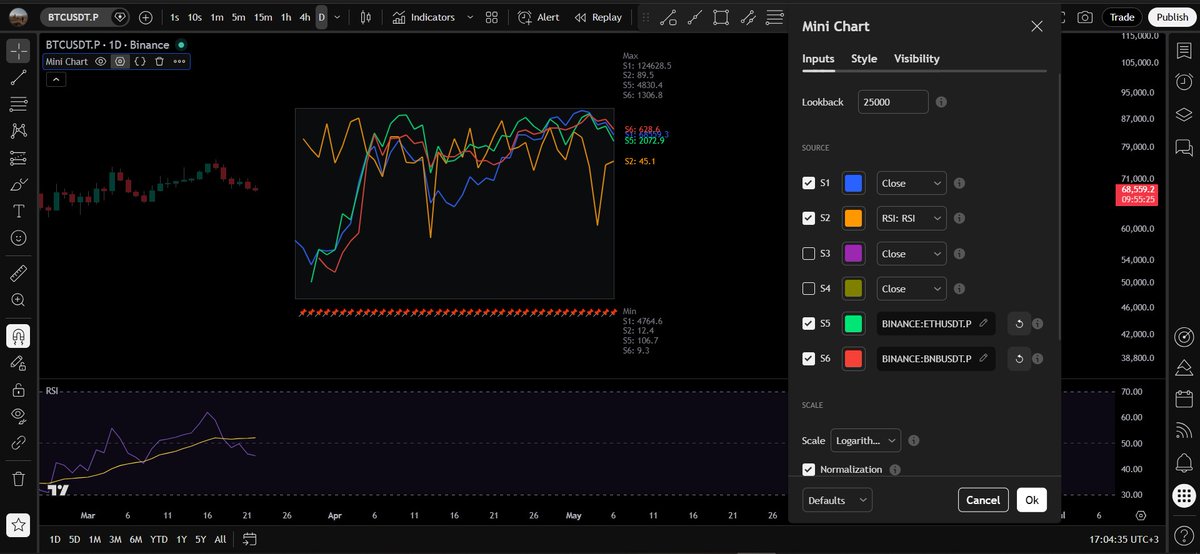
Task: Open the Scale Logarithmic dropdown
Action: pyautogui.click(x=866, y=440)
